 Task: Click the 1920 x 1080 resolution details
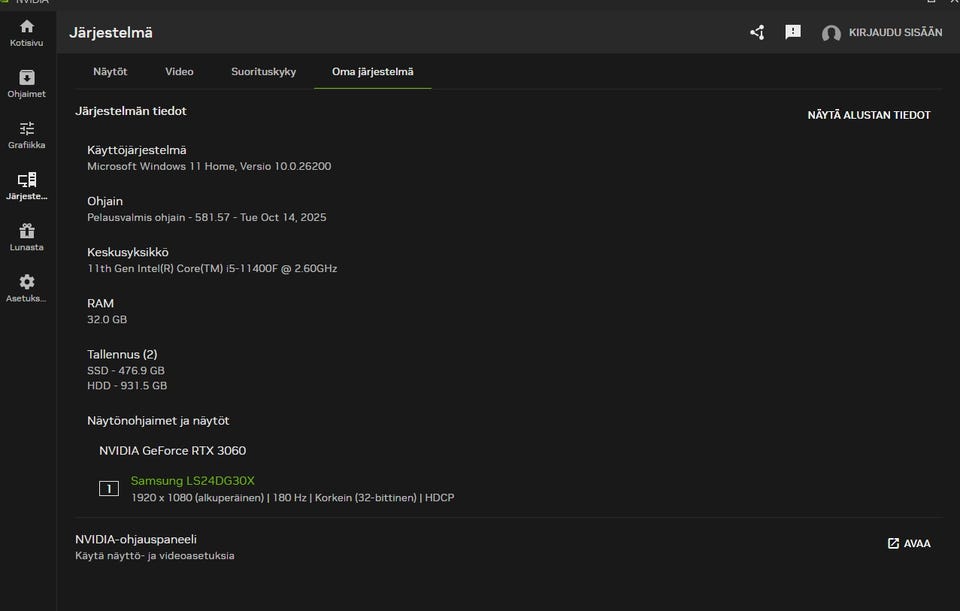tap(293, 498)
